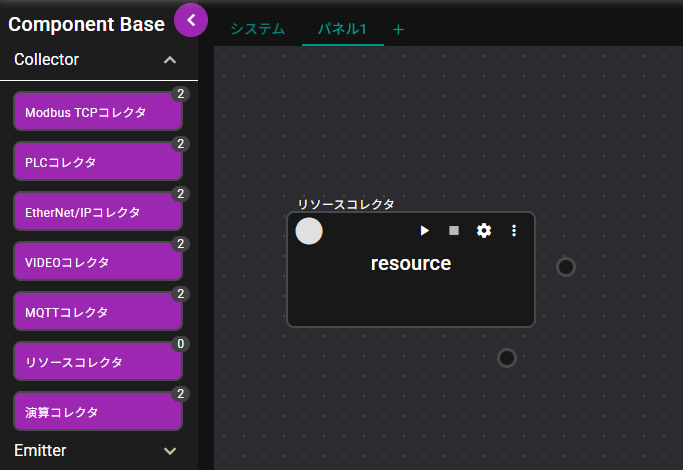Viewport: 683px width, 470px height.
Task: Open the resource node three-dot menu
Action: click(514, 231)
